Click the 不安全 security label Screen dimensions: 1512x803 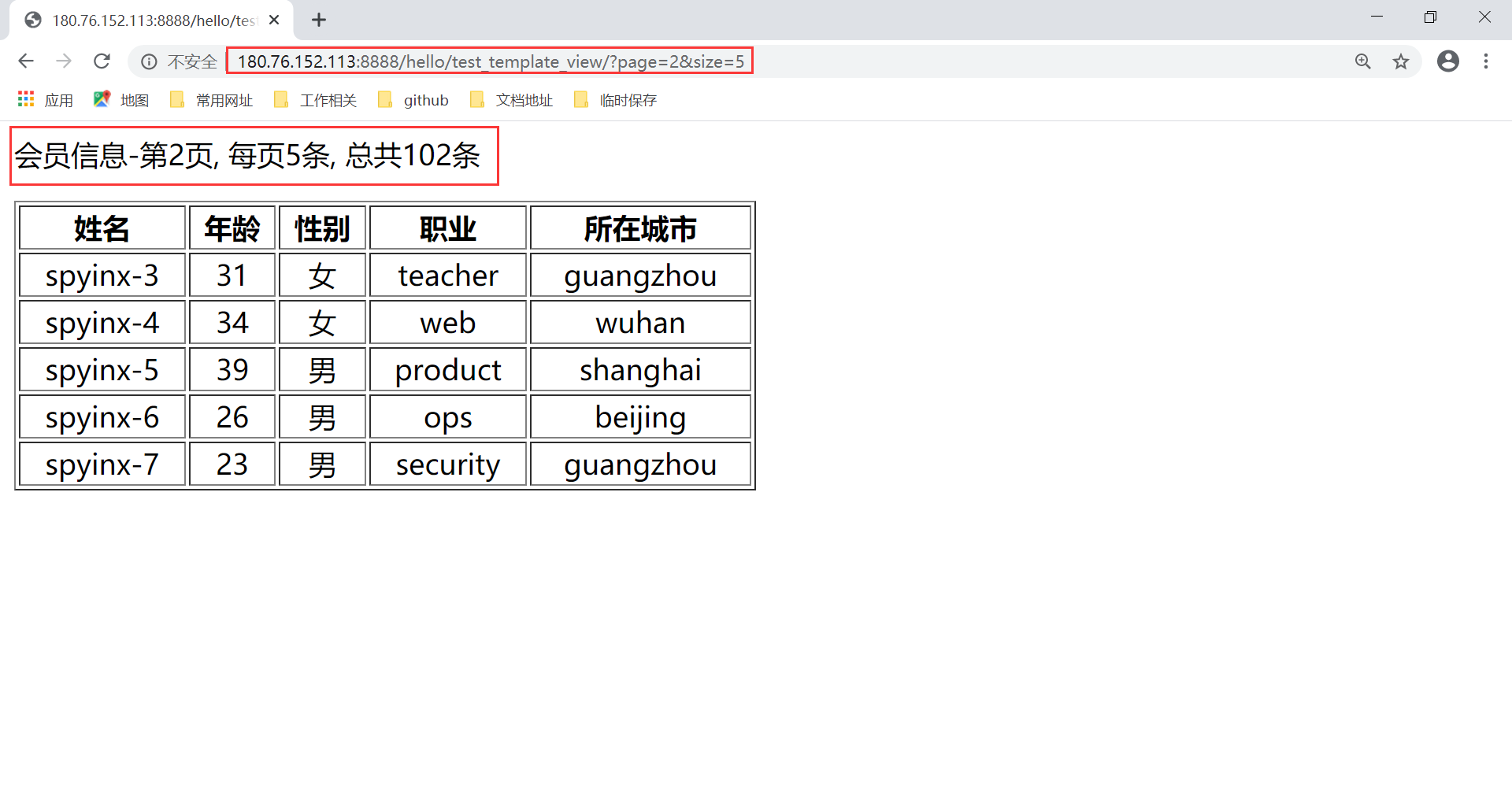click(x=192, y=61)
